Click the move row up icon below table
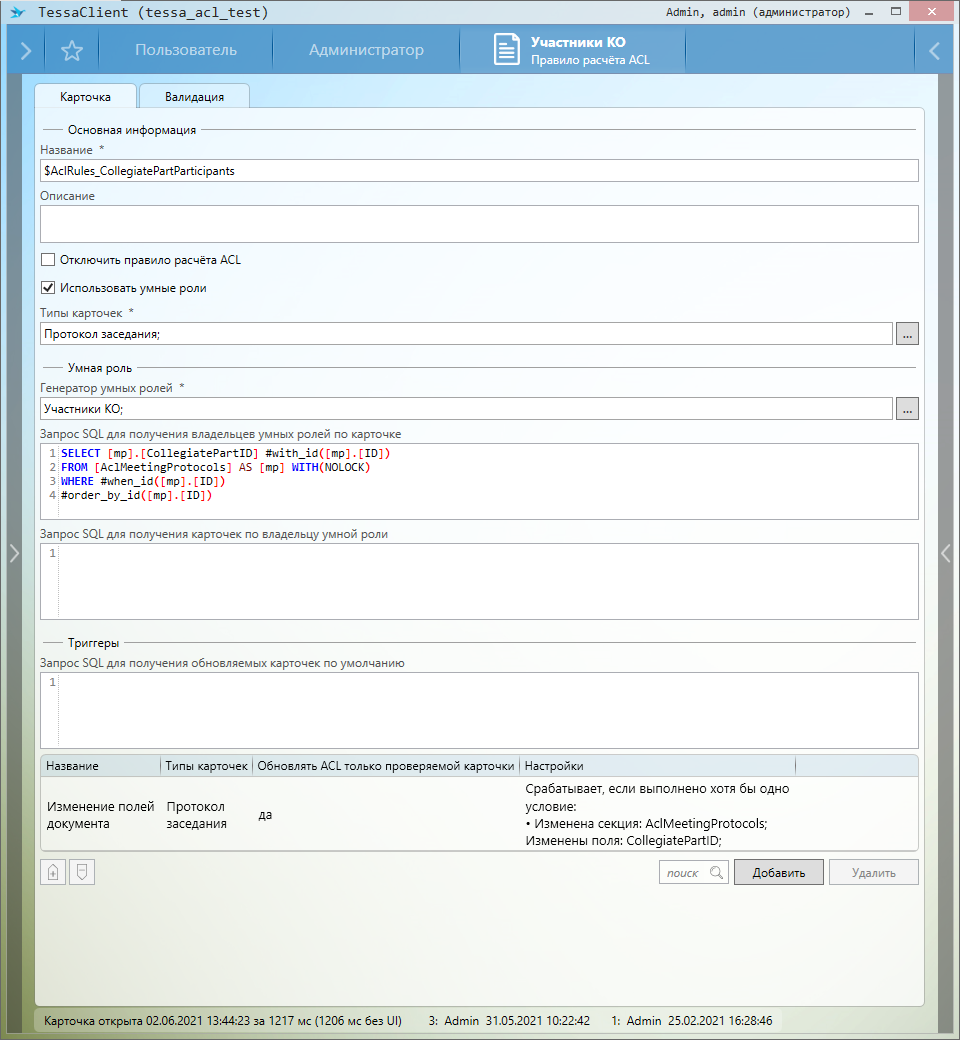The width and height of the screenshot is (960, 1040). click(x=53, y=872)
